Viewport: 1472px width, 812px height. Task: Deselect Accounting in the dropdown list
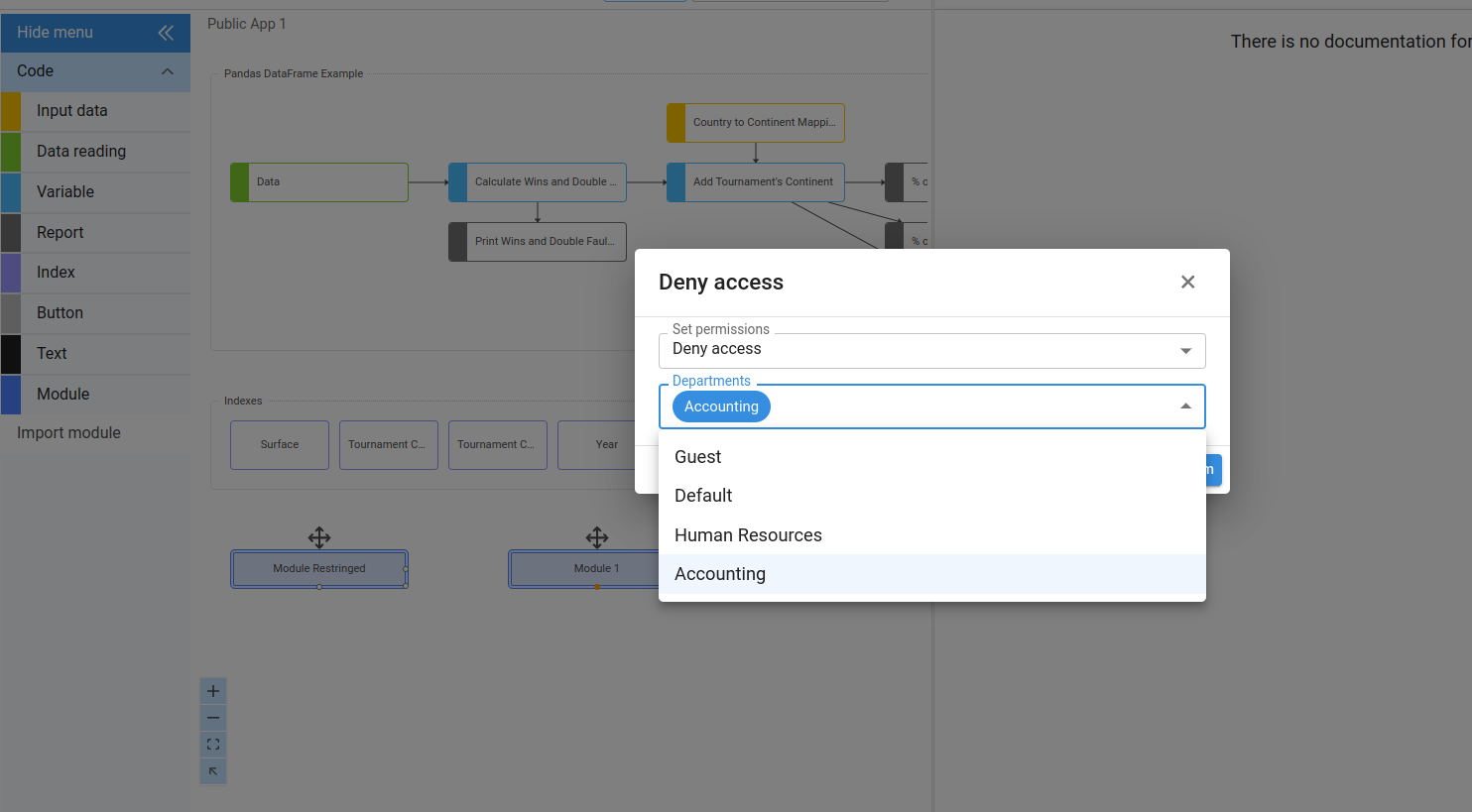(x=720, y=574)
